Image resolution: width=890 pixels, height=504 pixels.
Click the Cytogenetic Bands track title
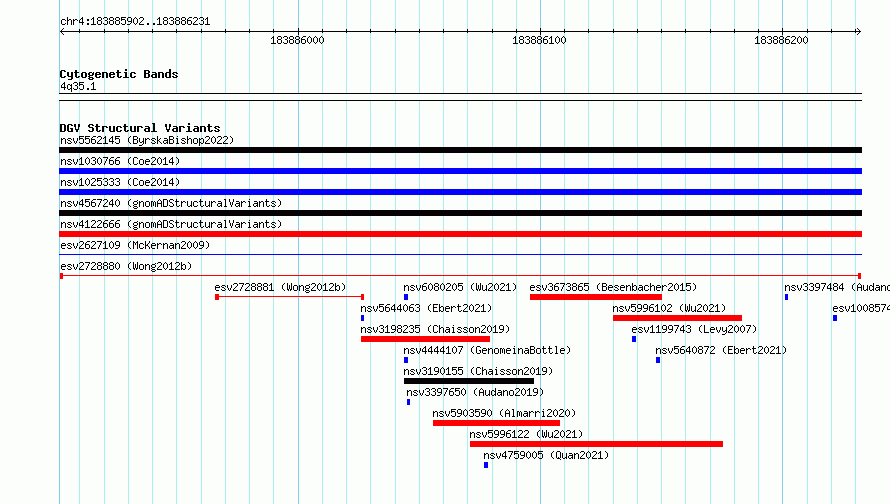coord(119,74)
